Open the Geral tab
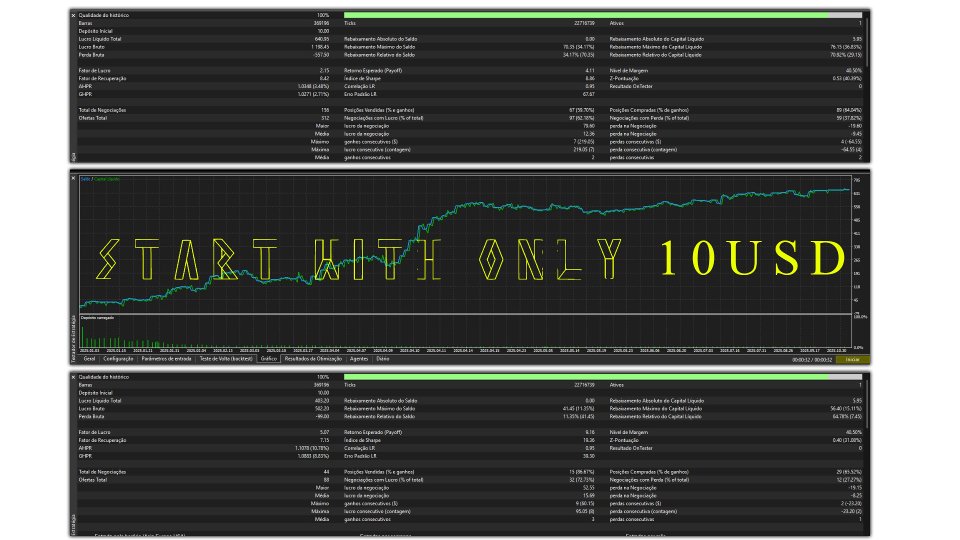The width and height of the screenshot is (960, 540). pos(89,359)
